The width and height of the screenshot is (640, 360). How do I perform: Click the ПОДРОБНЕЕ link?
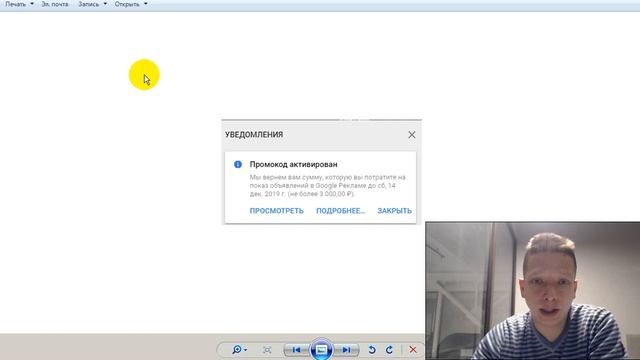point(340,211)
